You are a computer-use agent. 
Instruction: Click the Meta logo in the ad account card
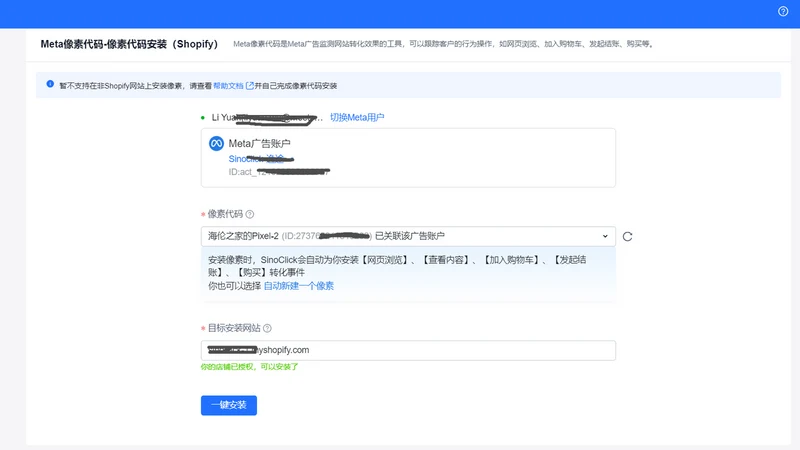click(x=216, y=143)
